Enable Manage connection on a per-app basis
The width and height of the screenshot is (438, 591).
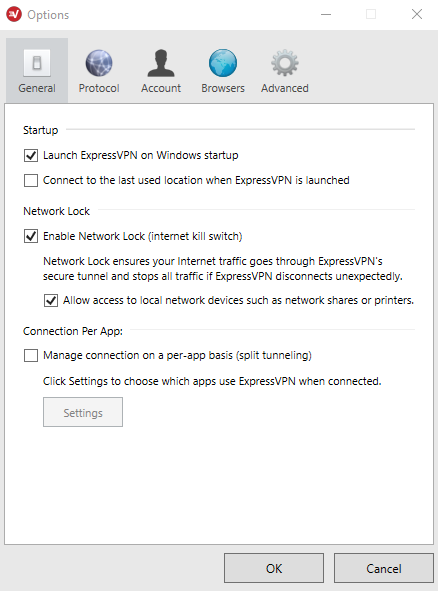tap(31, 355)
